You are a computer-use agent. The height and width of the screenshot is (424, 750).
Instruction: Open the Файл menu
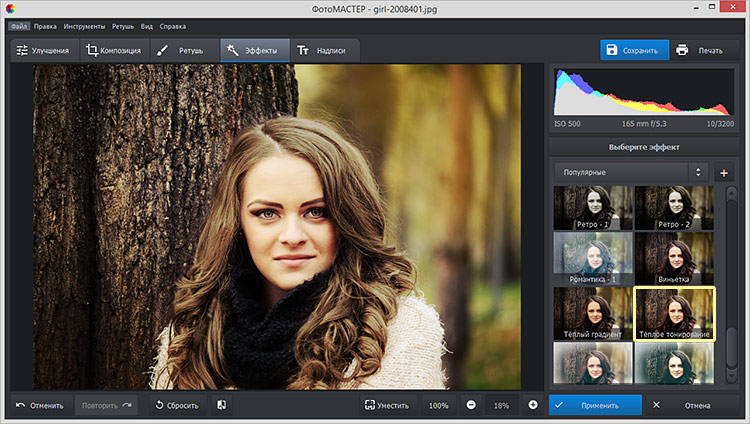18,25
